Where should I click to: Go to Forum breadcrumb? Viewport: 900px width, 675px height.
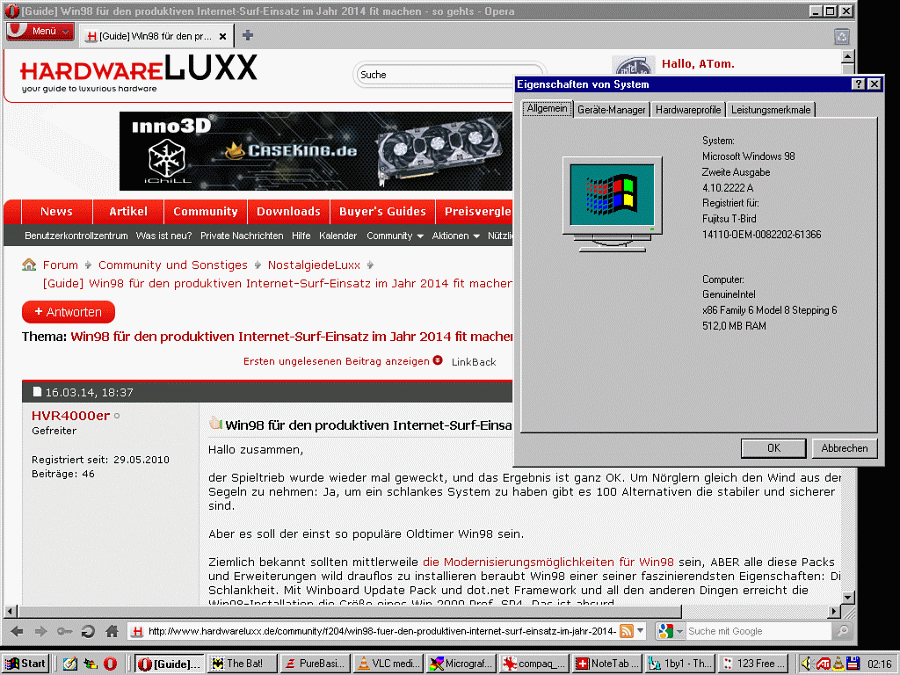click(60, 265)
